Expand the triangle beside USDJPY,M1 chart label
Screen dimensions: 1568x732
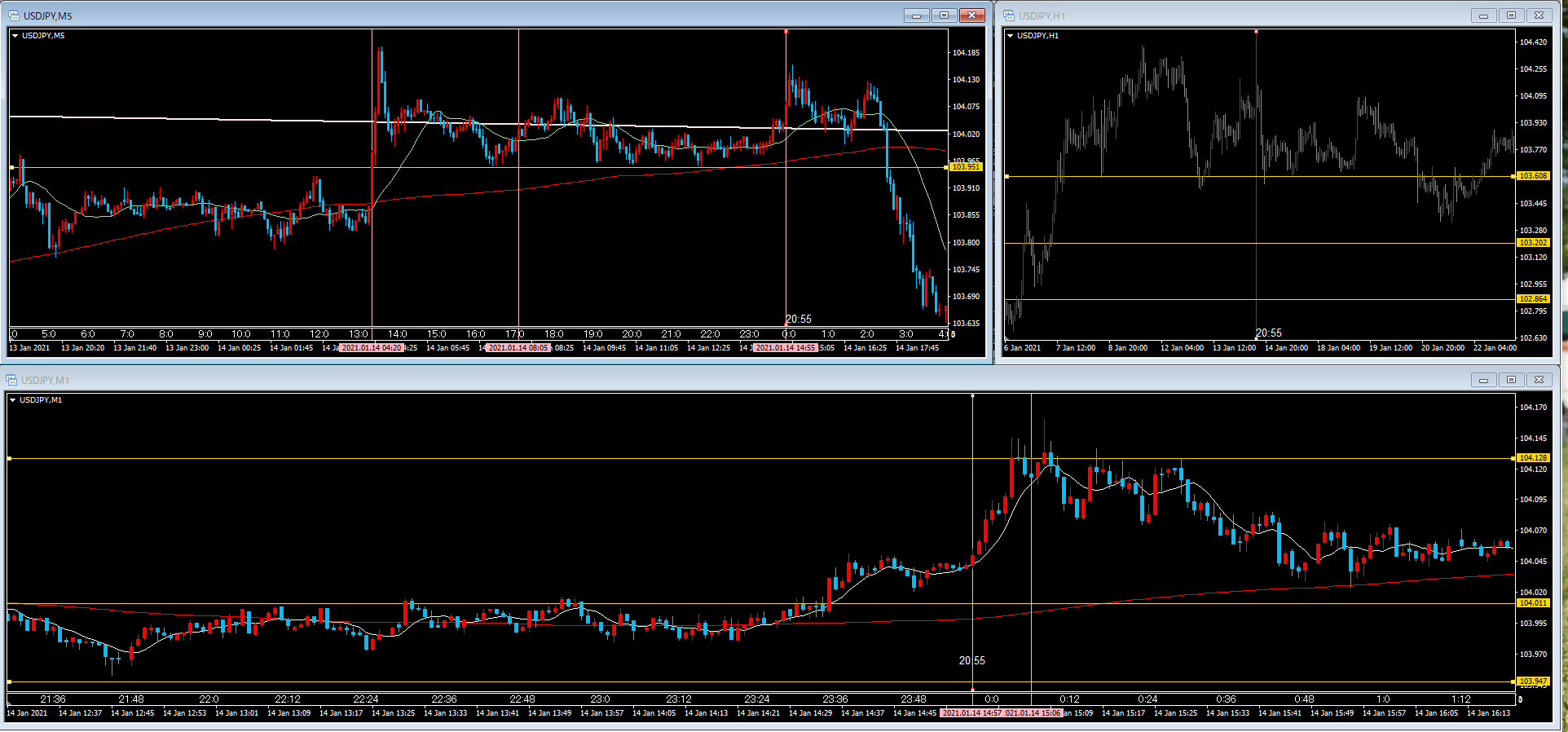click(13, 400)
